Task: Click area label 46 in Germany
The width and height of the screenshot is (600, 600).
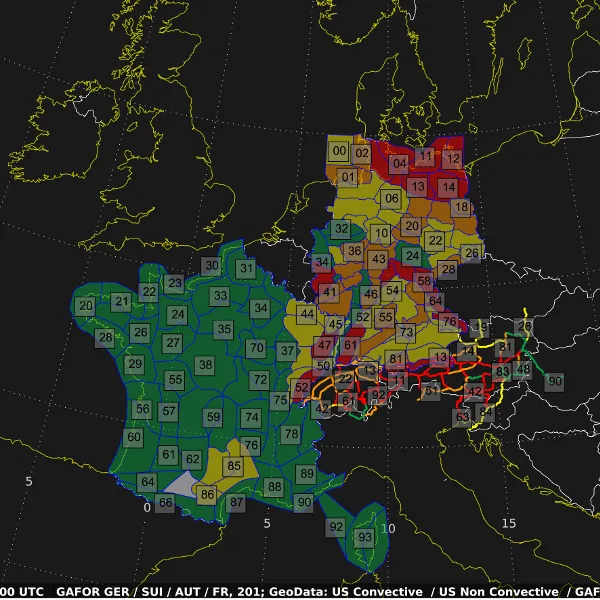Action: (370, 295)
